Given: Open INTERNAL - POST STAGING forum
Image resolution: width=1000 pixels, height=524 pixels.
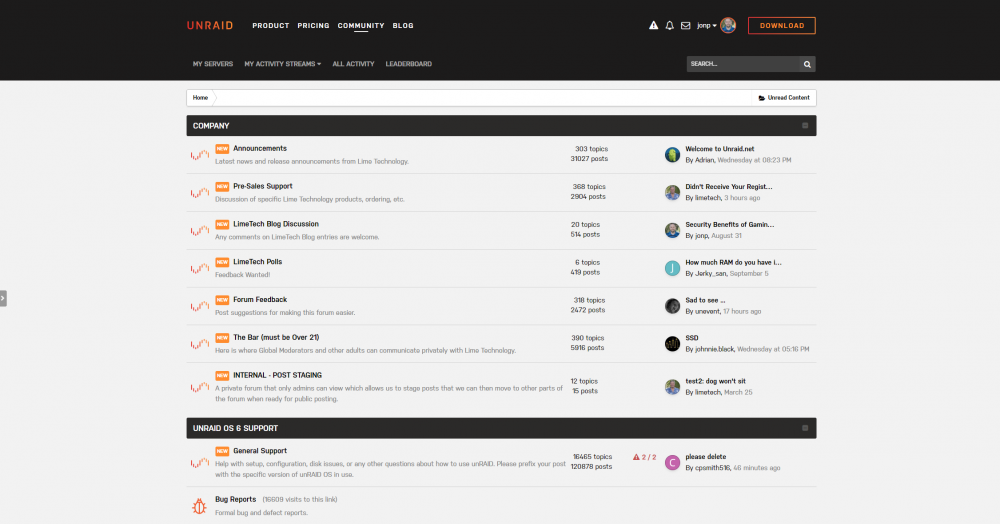Looking at the screenshot, I should (x=277, y=375).
